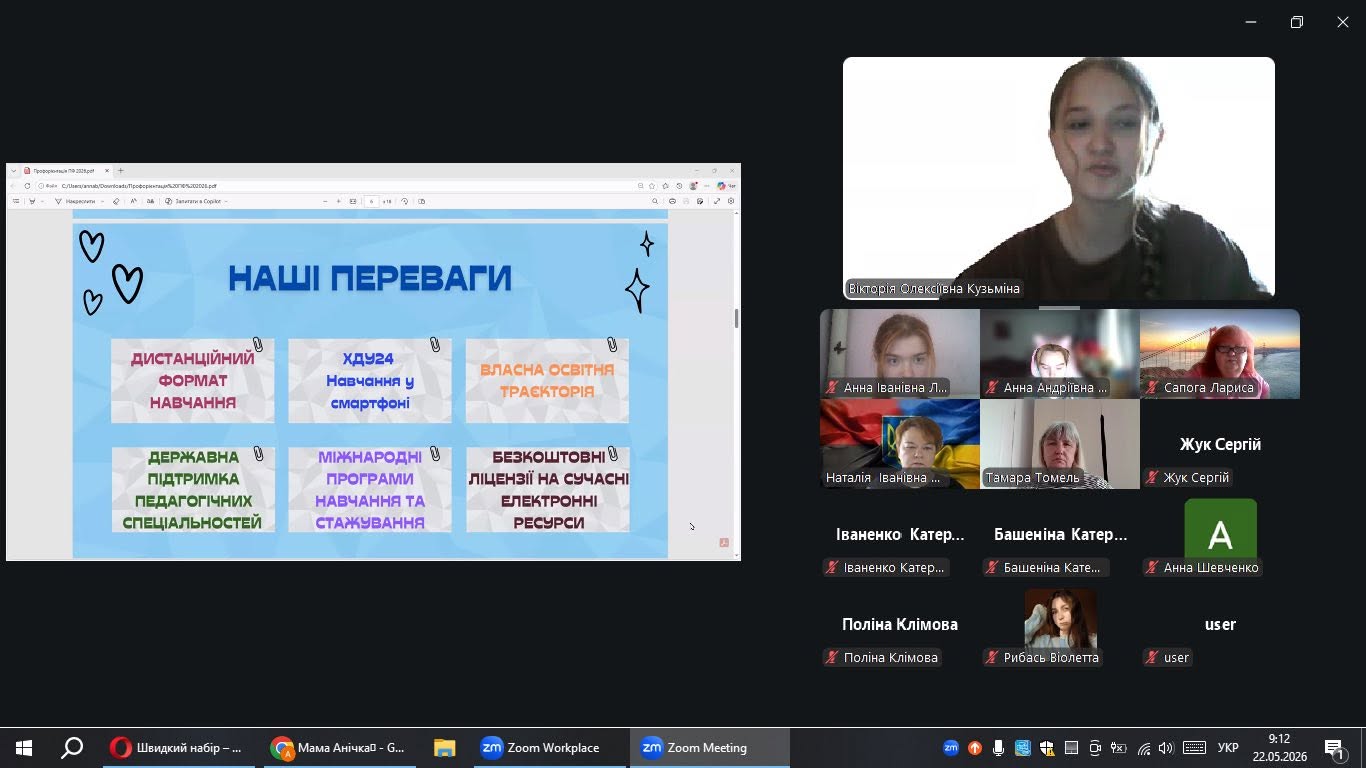
Task: Click battery status tray icon
Action: (x=1119, y=748)
